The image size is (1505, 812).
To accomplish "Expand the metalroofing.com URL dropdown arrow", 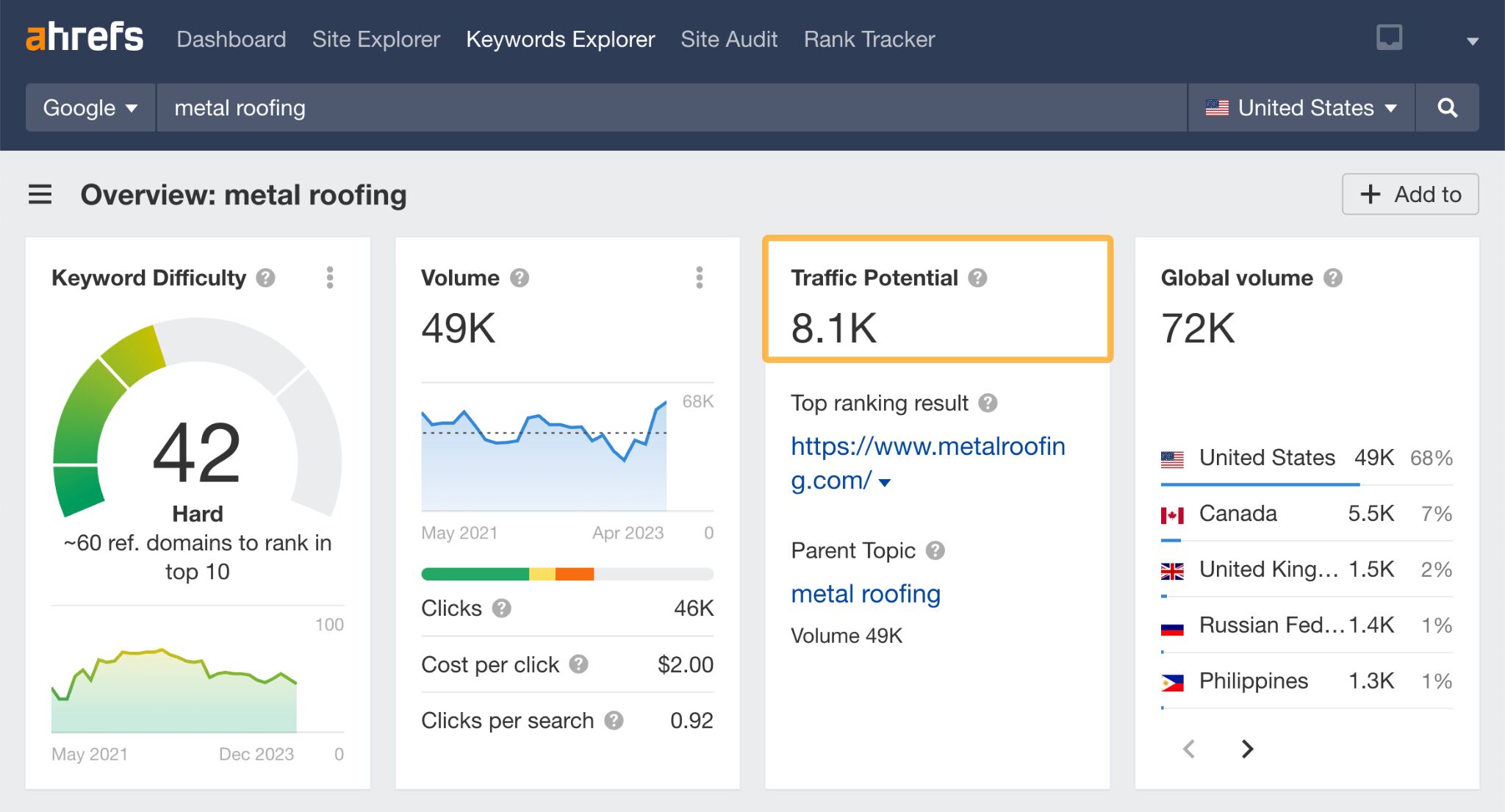I will [x=886, y=484].
